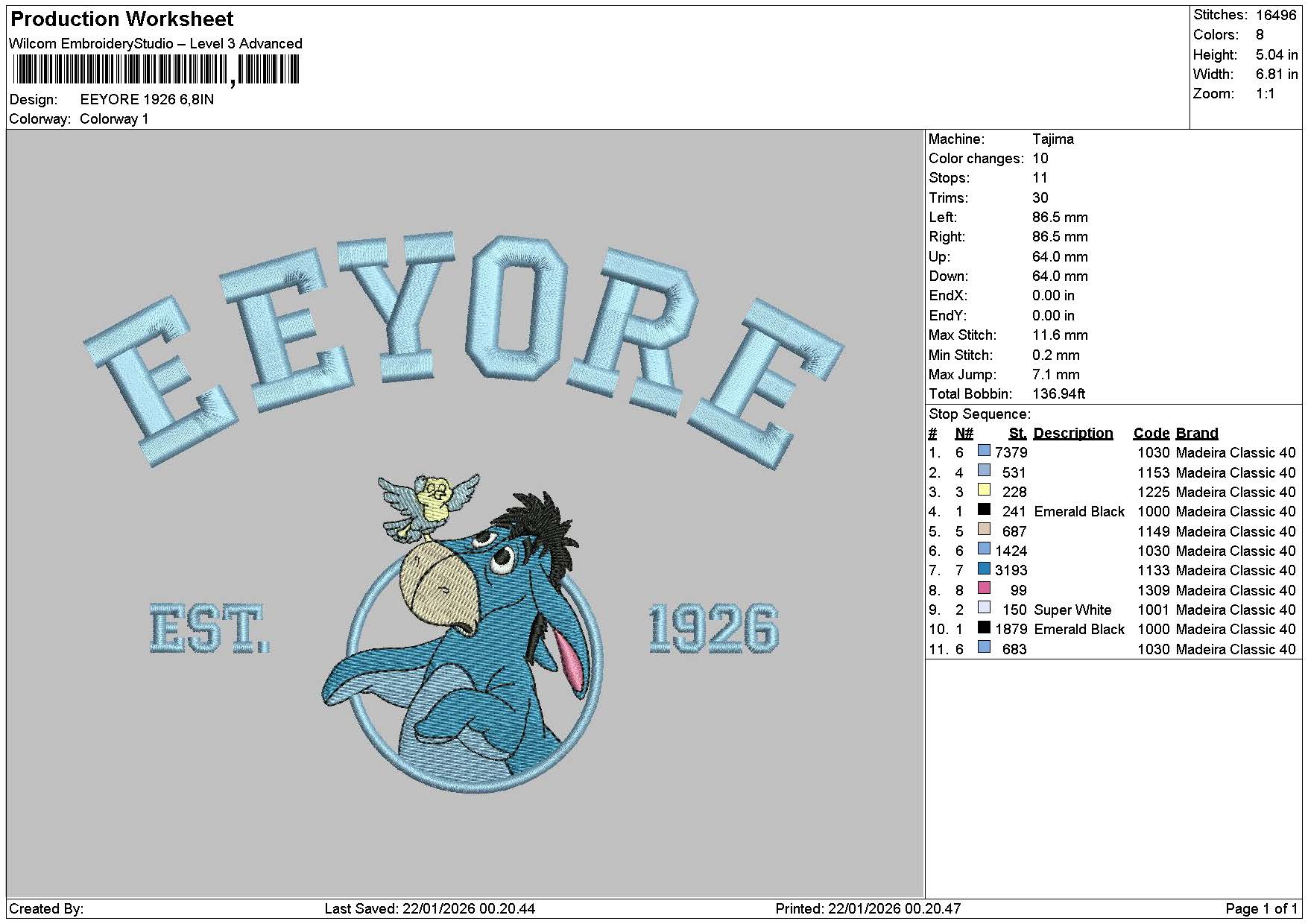The image size is (1308, 924).
Task: Click the 'Brand' column header
Action: click(x=1196, y=433)
